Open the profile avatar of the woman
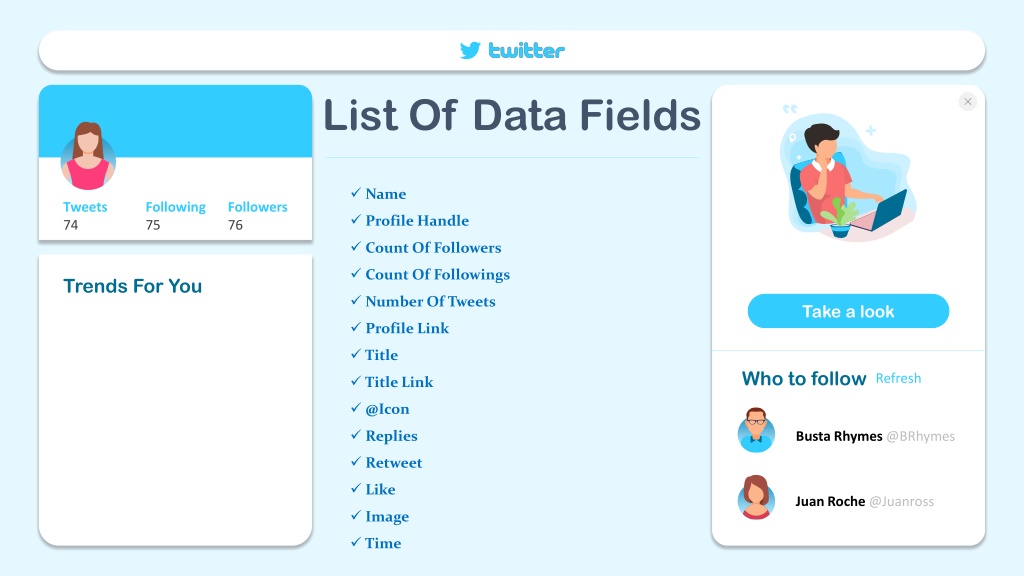This screenshot has width=1024, height=576. 88,156
